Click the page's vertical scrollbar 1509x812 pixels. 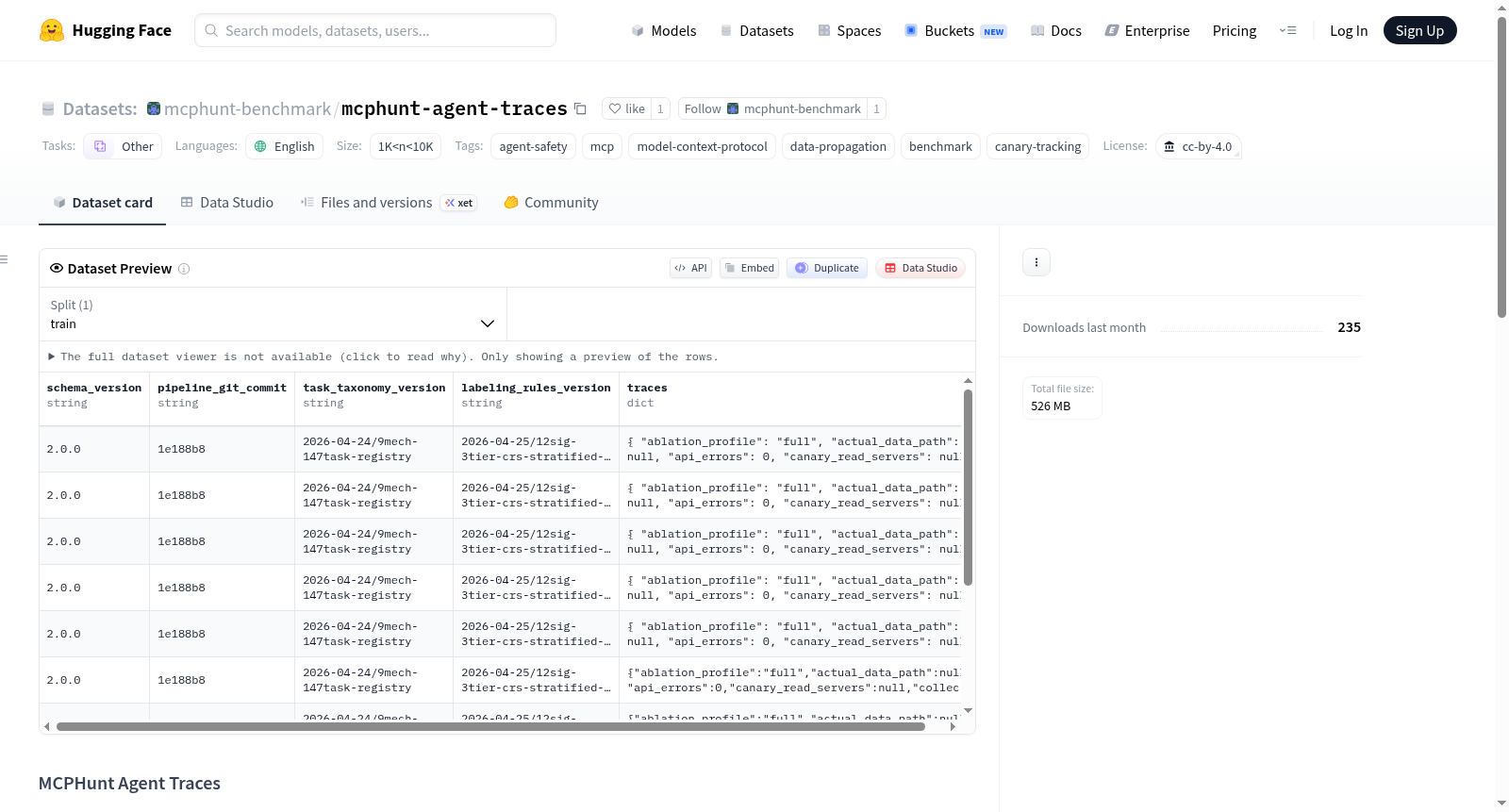click(1501, 167)
